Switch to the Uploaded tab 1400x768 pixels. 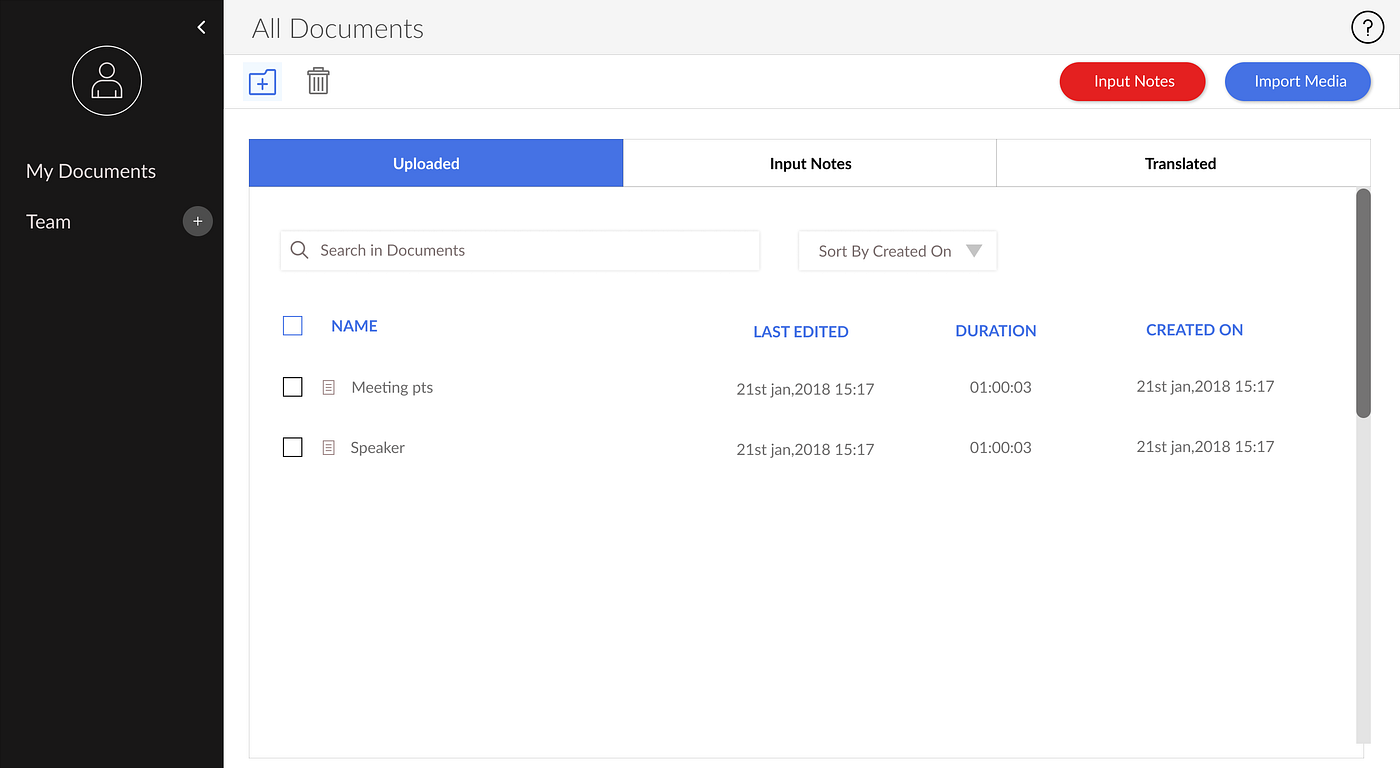tap(436, 163)
